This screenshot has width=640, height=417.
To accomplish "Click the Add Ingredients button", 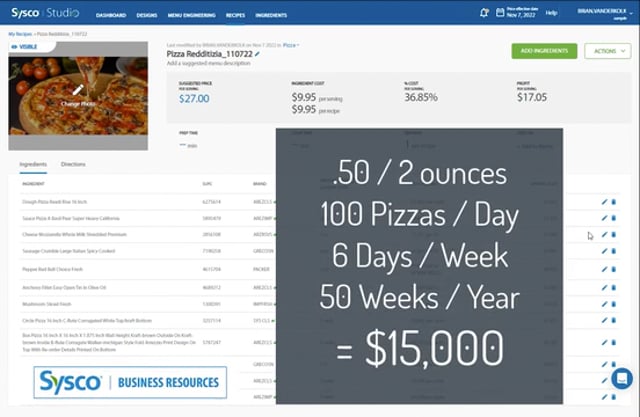I will [x=544, y=51].
